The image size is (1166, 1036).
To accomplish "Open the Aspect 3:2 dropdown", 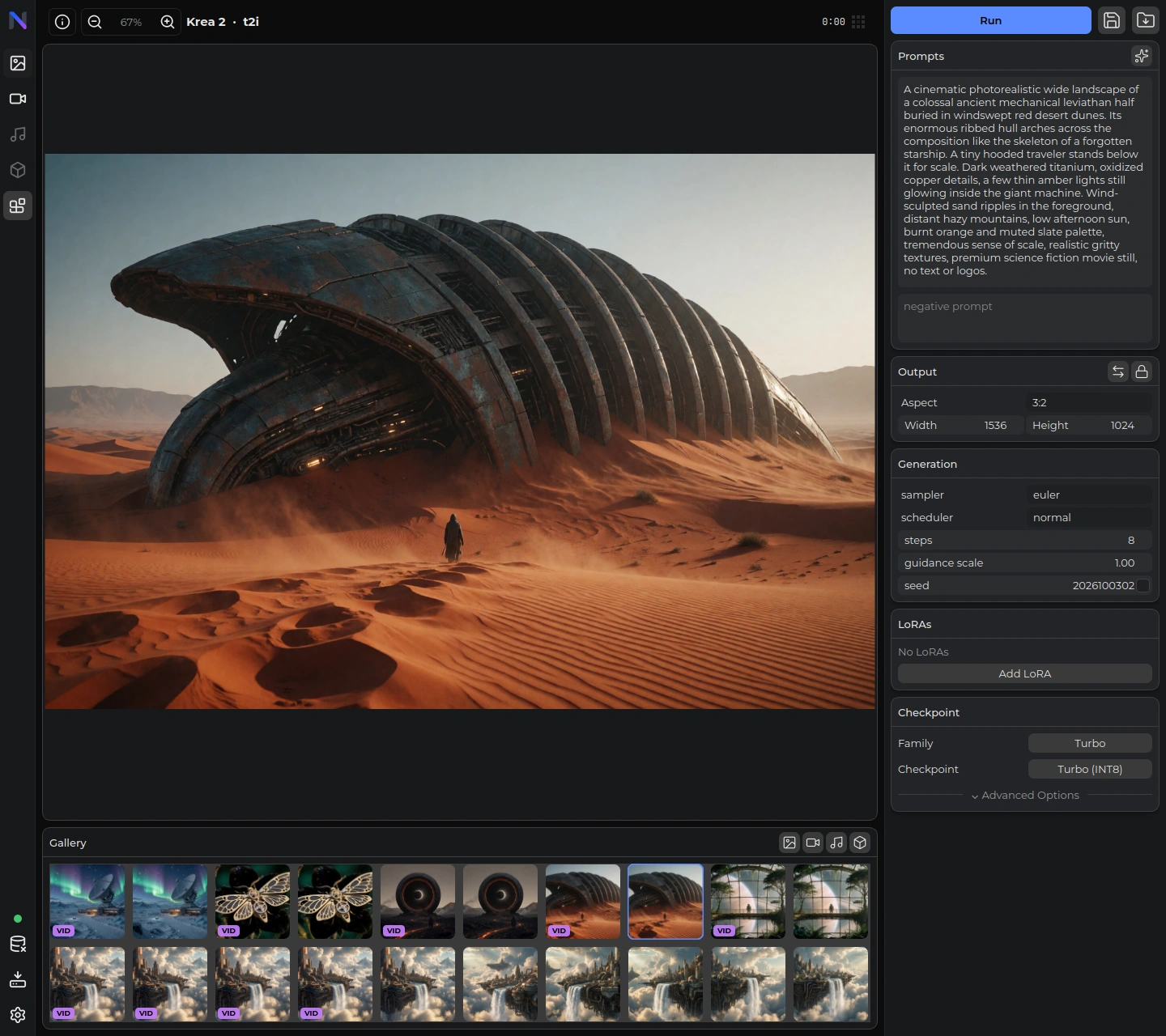I will tap(1089, 402).
